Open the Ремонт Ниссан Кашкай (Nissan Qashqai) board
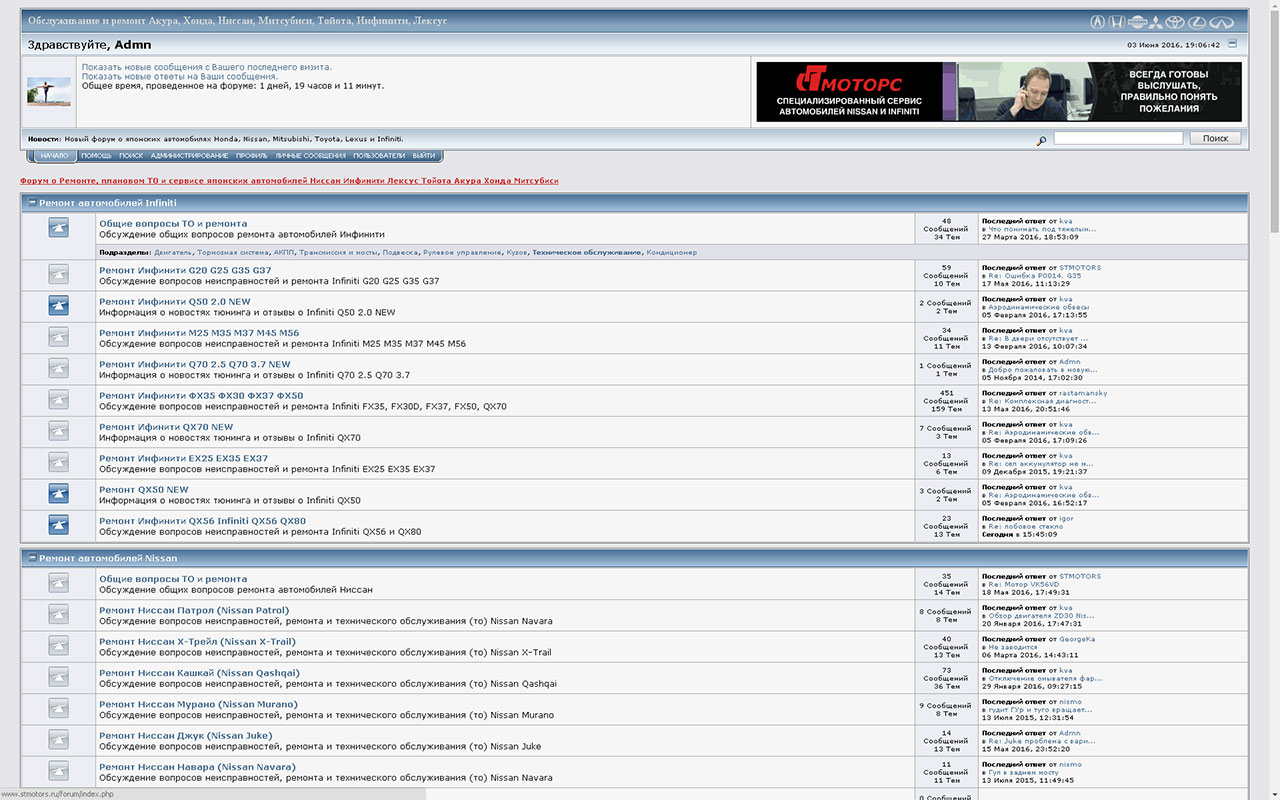The image size is (1280, 800). point(199,673)
